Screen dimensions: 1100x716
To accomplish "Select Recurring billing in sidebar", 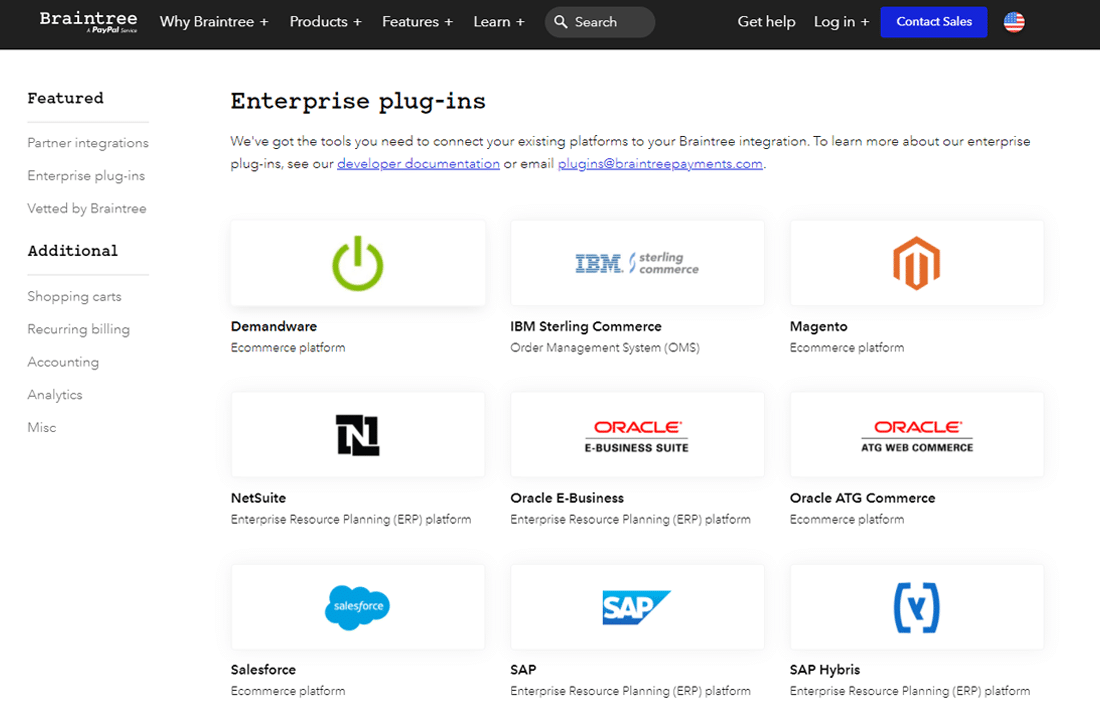I will tap(79, 329).
